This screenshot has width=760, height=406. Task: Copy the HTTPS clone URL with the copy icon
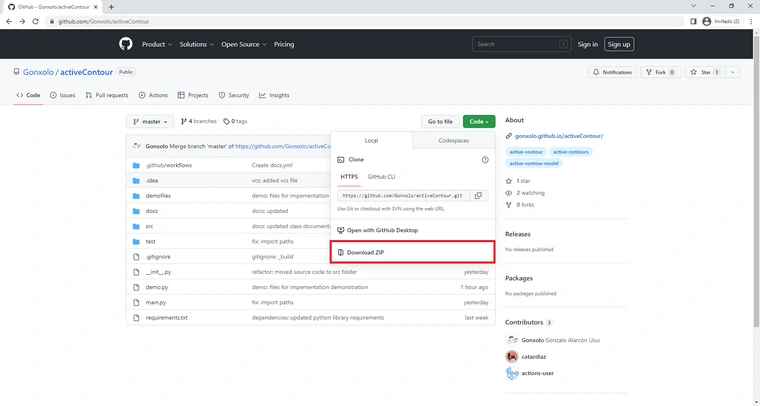point(478,196)
